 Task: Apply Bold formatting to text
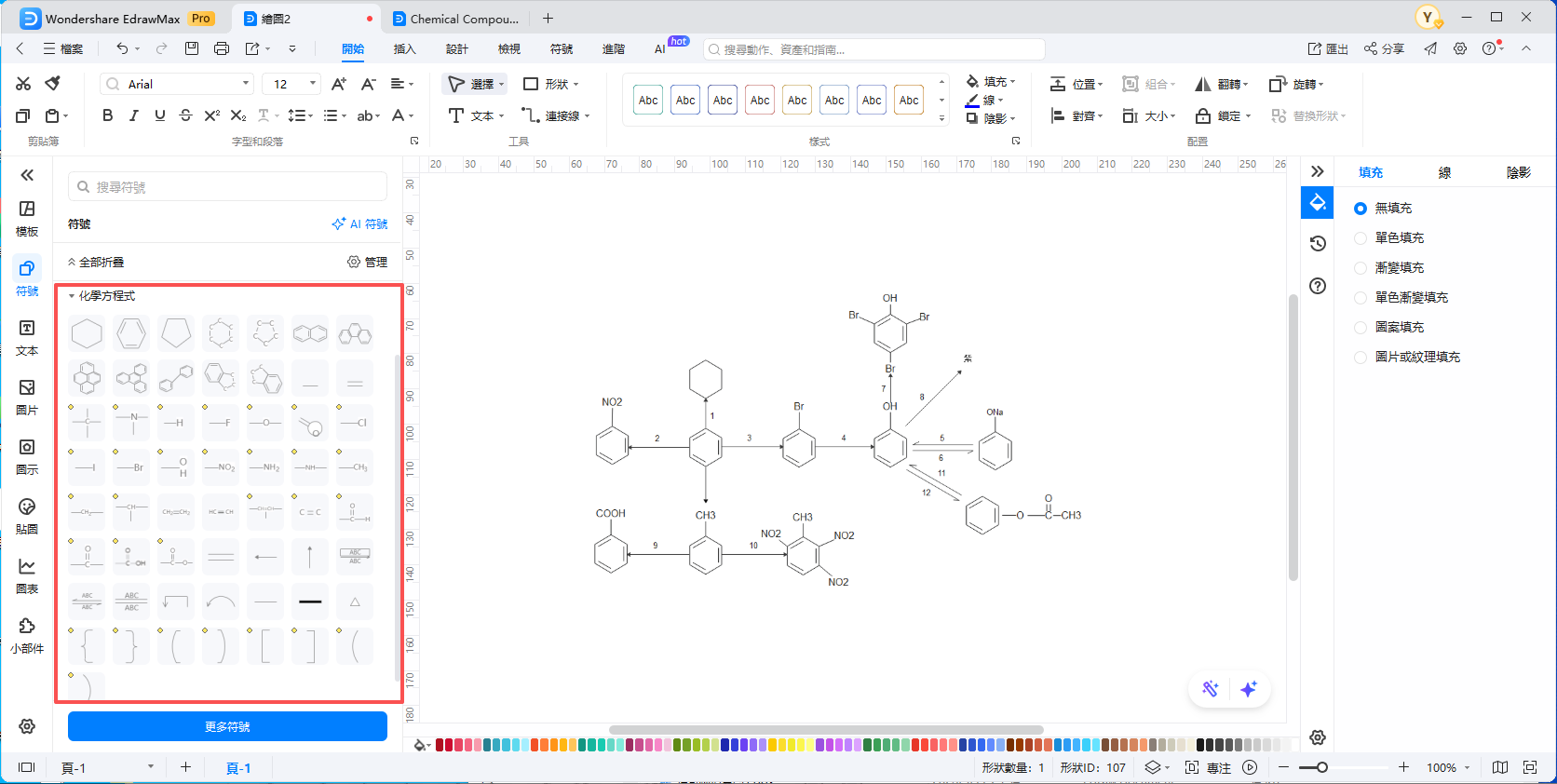tap(108, 115)
